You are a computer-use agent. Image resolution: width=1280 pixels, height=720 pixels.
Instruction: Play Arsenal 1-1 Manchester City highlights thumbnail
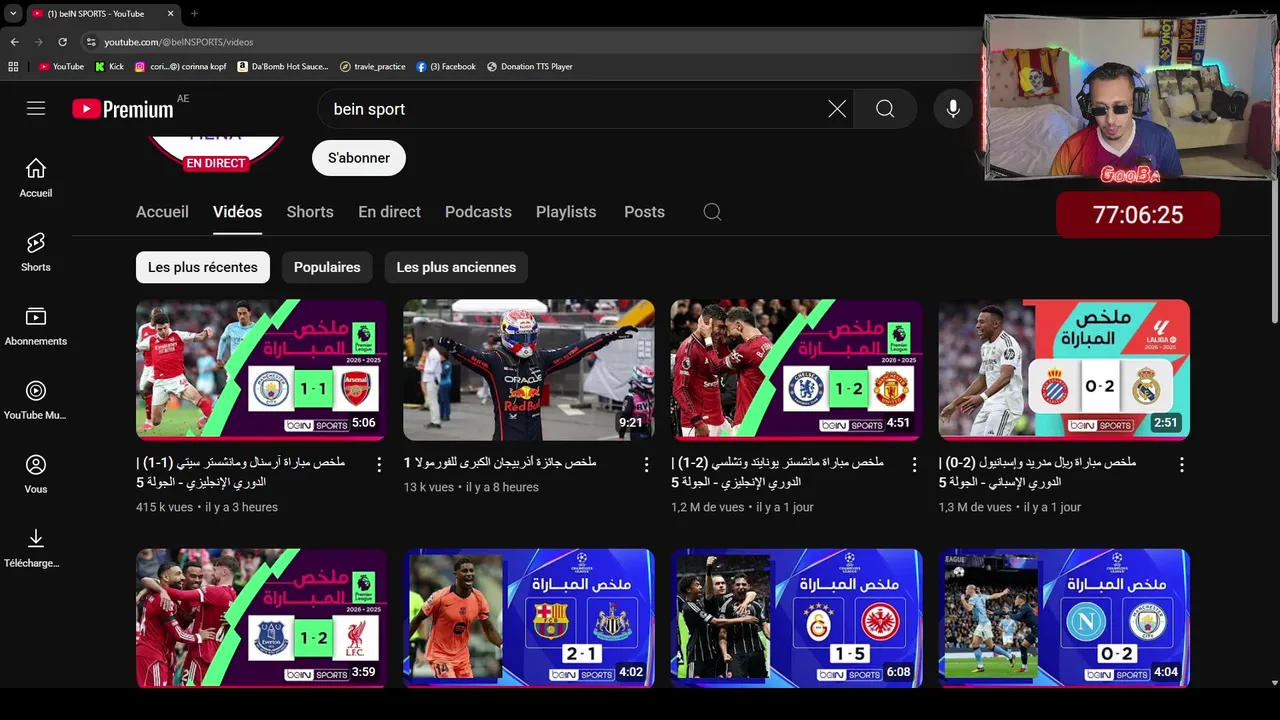261,370
